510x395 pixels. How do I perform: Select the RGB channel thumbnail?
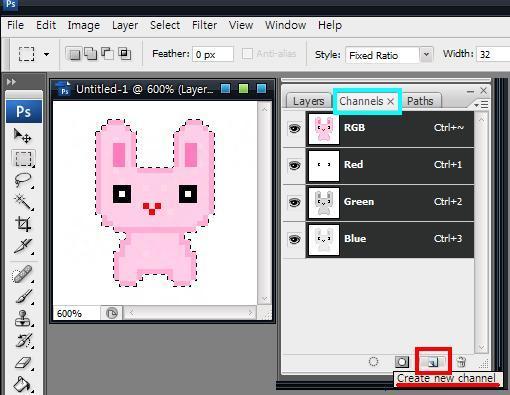coord(324,129)
